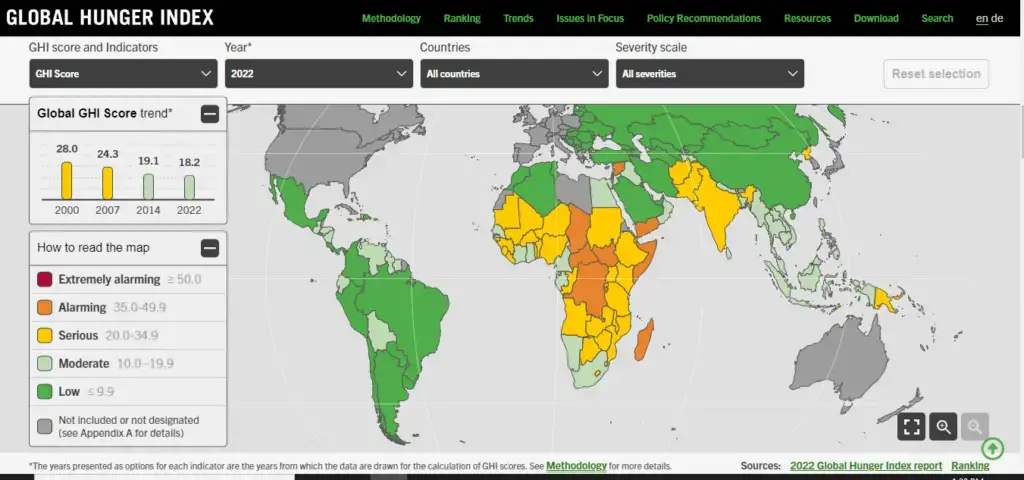1024x480 pixels.
Task: Click the "18.2" value in trend chart
Action: pyautogui.click(x=189, y=162)
